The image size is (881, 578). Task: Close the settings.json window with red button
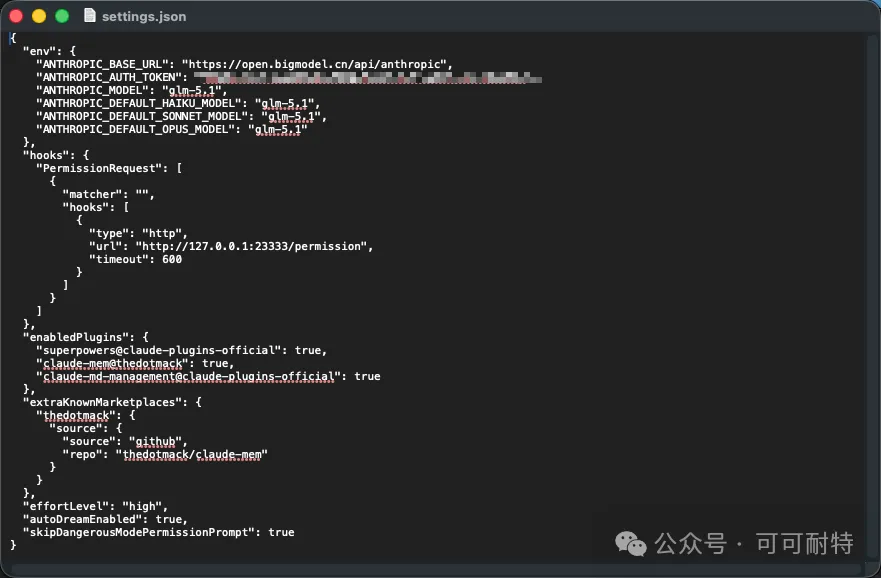[16, 16]
